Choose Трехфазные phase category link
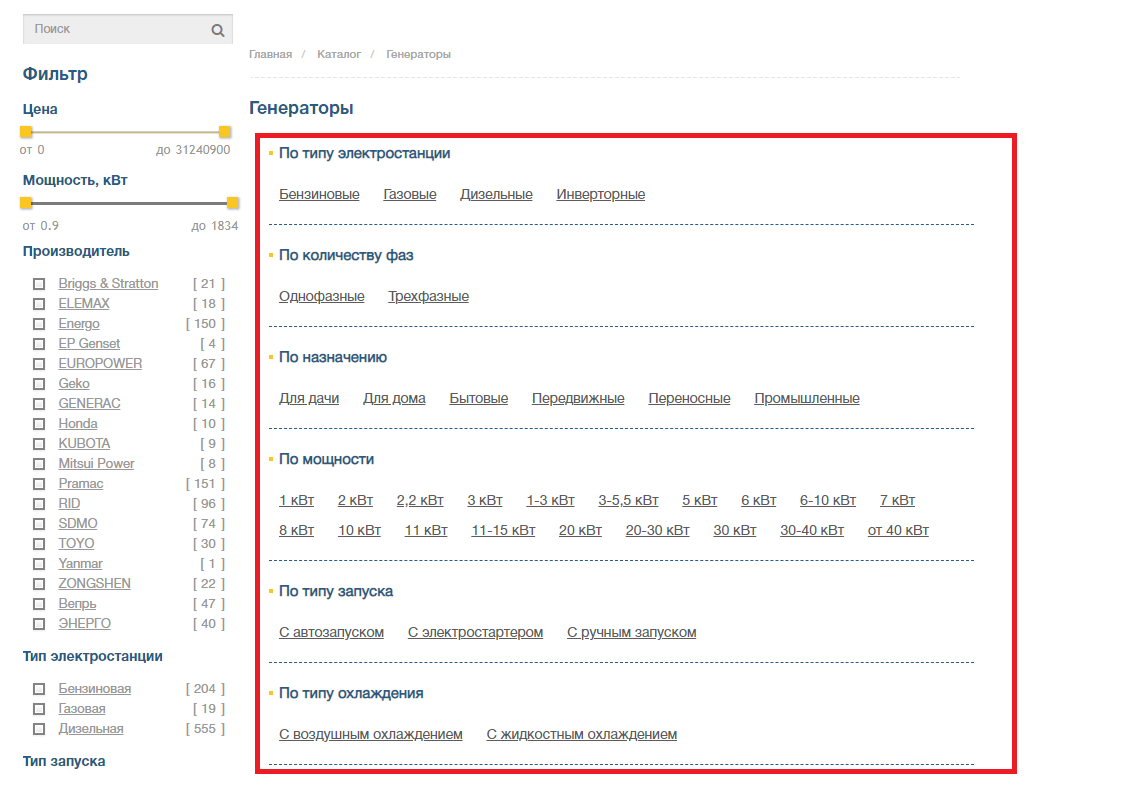 (428, 297)
